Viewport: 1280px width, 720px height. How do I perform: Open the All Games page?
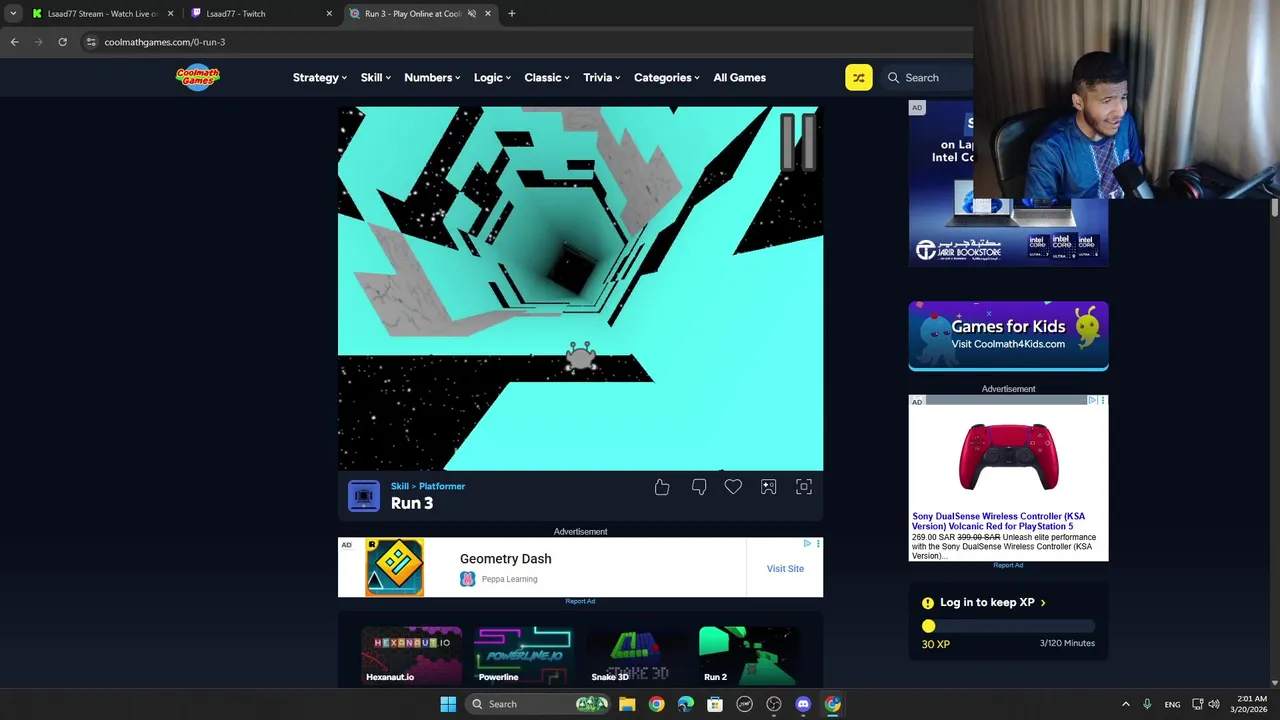pos(740,77)
